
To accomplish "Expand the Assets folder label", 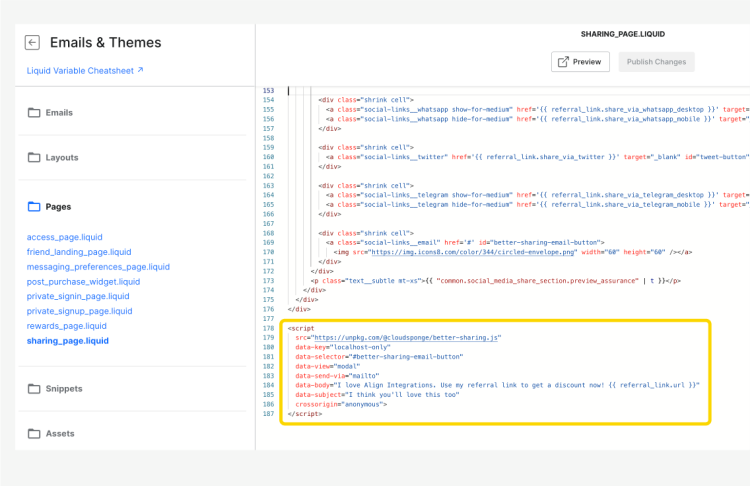I will point(60,433).
